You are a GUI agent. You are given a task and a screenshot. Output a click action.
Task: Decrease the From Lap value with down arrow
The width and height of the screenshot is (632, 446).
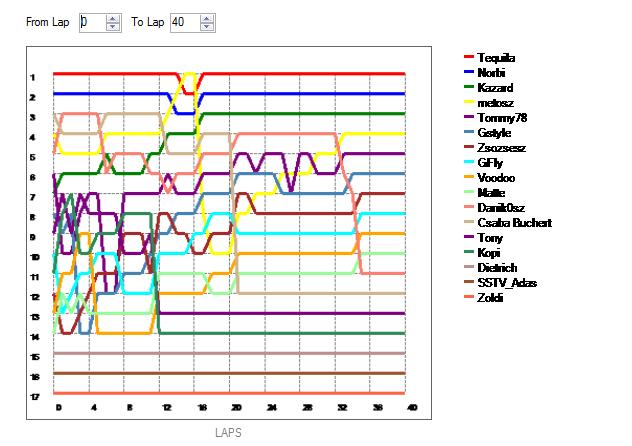click(113, 27)
